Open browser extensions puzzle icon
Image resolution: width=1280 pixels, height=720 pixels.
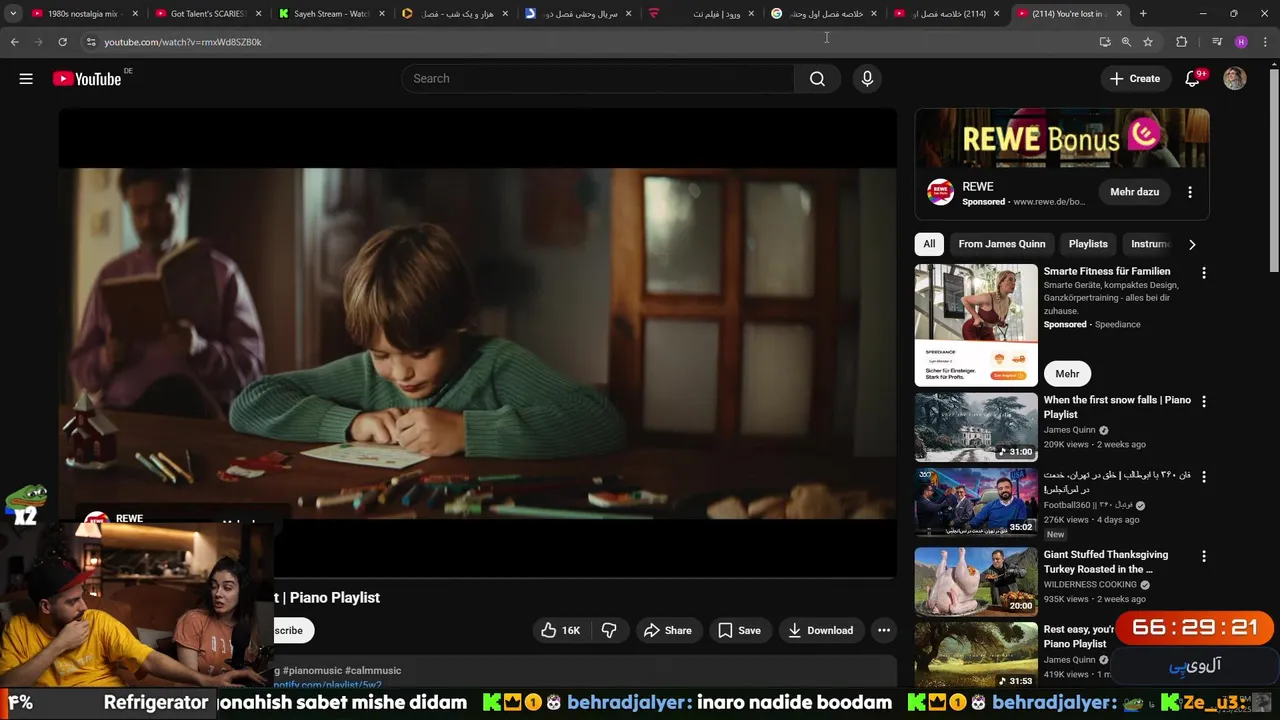(x=1182, y=42)
